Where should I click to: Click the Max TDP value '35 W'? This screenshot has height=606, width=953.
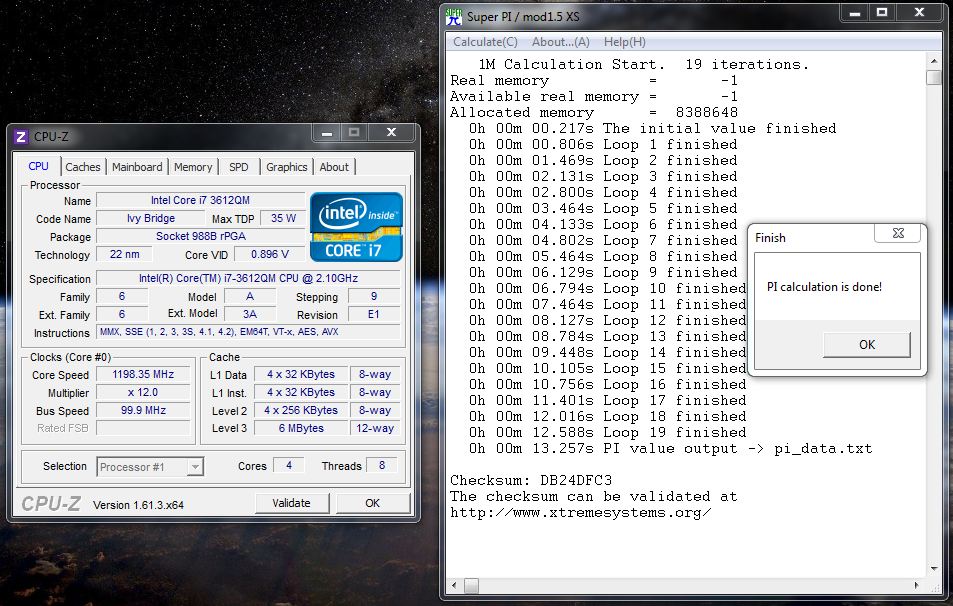pyautogui.click(x=283, y=218)
